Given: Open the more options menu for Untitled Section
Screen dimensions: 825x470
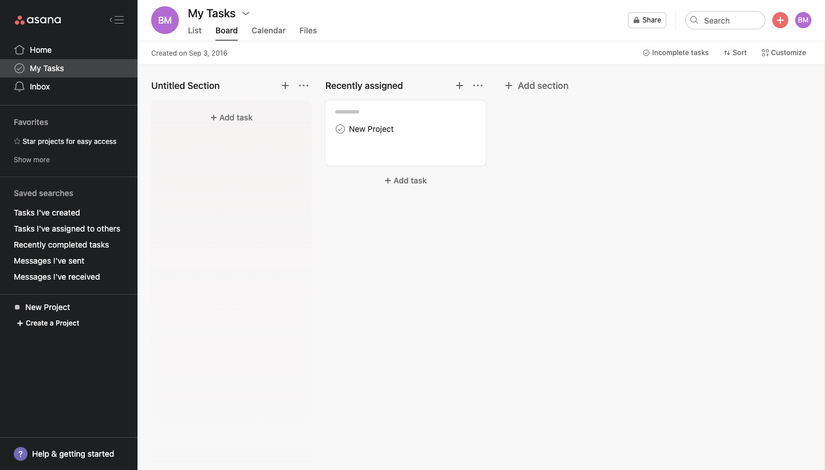Looking at the screenshot, I should pyautogui.click(x=304, y=85).
